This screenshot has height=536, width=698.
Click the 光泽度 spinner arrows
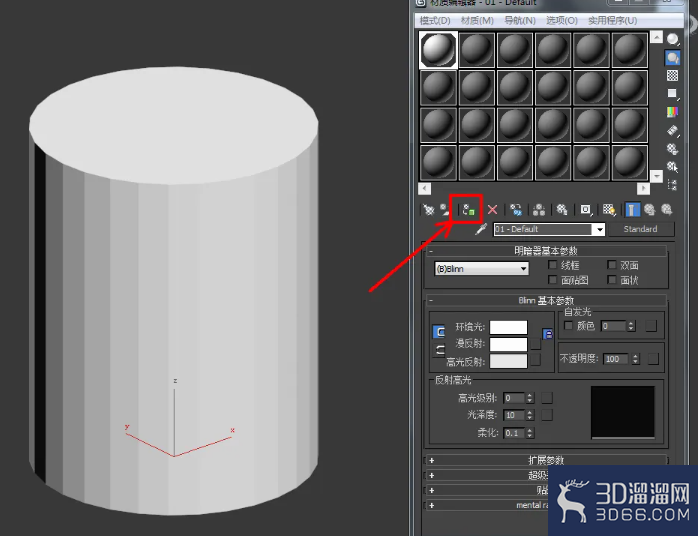[530, 415]
